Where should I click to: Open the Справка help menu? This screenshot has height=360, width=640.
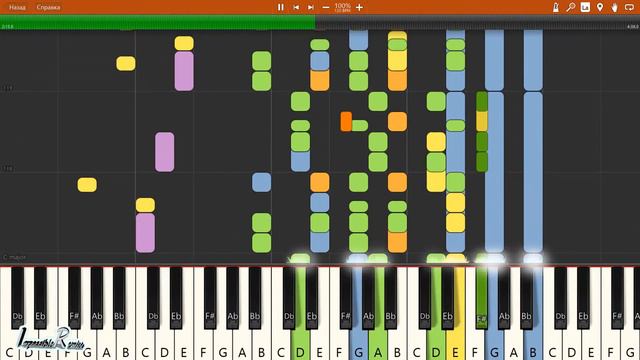coord(48,7)
